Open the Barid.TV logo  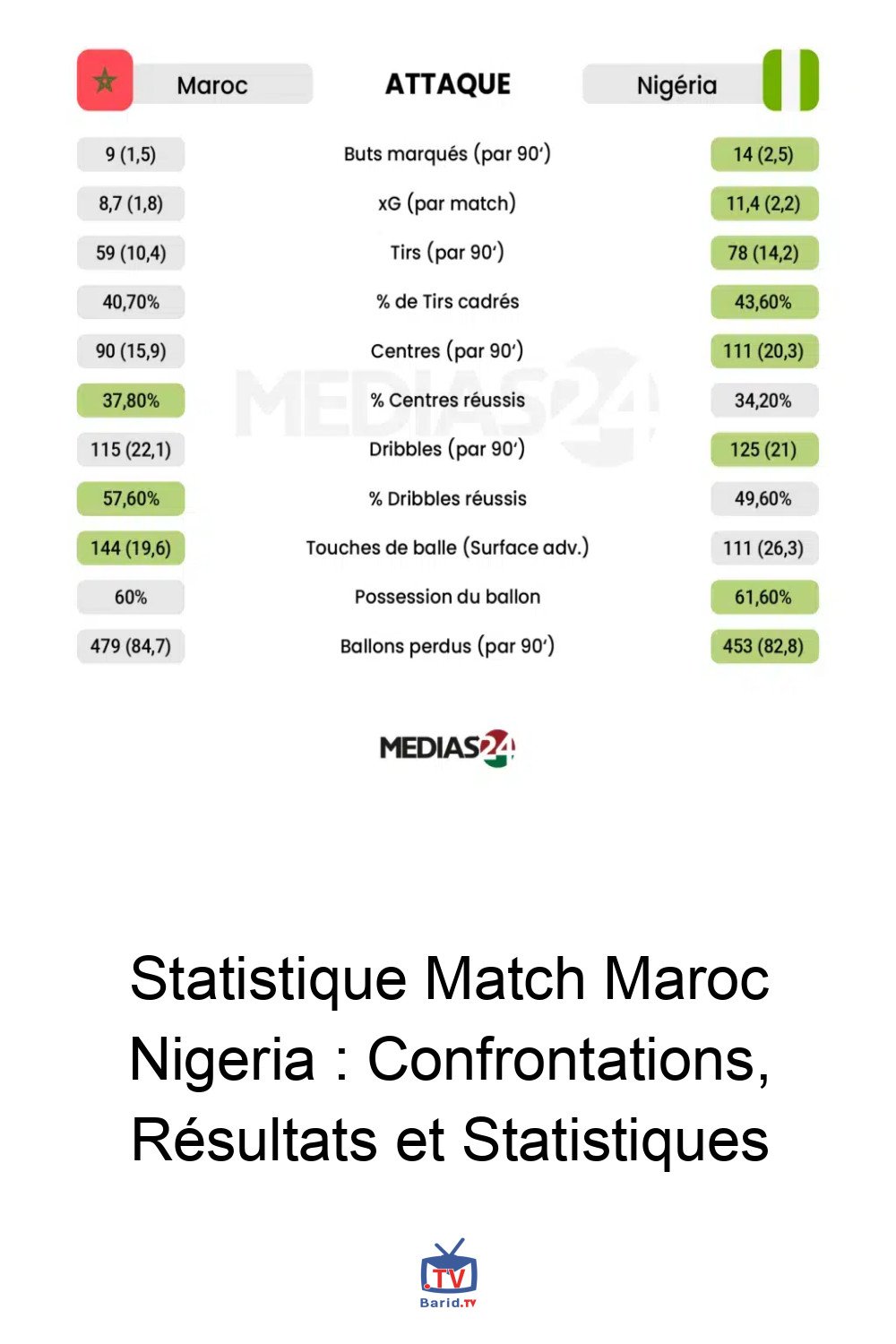click(x=448, y=1273)
